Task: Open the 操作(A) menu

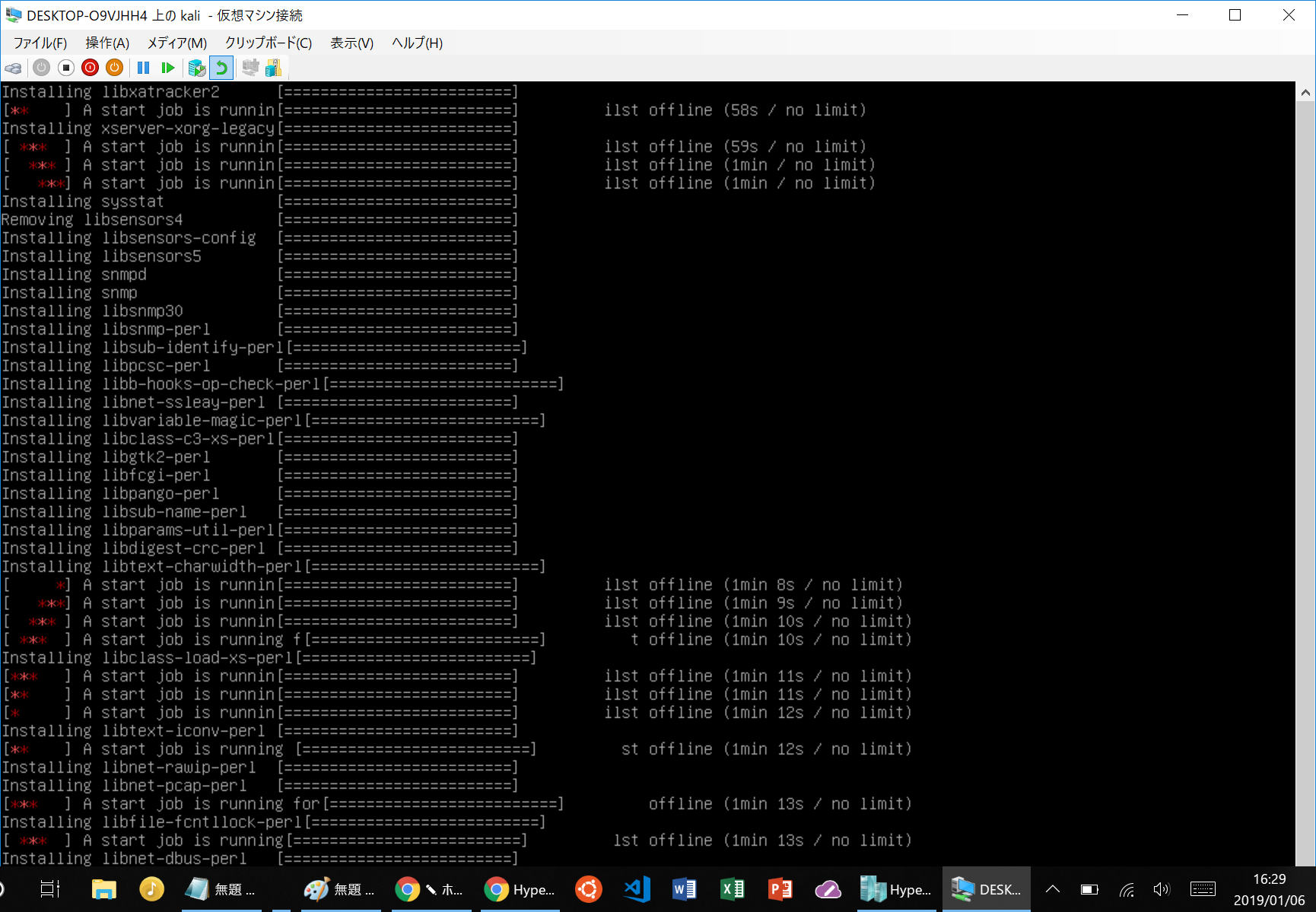Action: [x=107, y=43]
